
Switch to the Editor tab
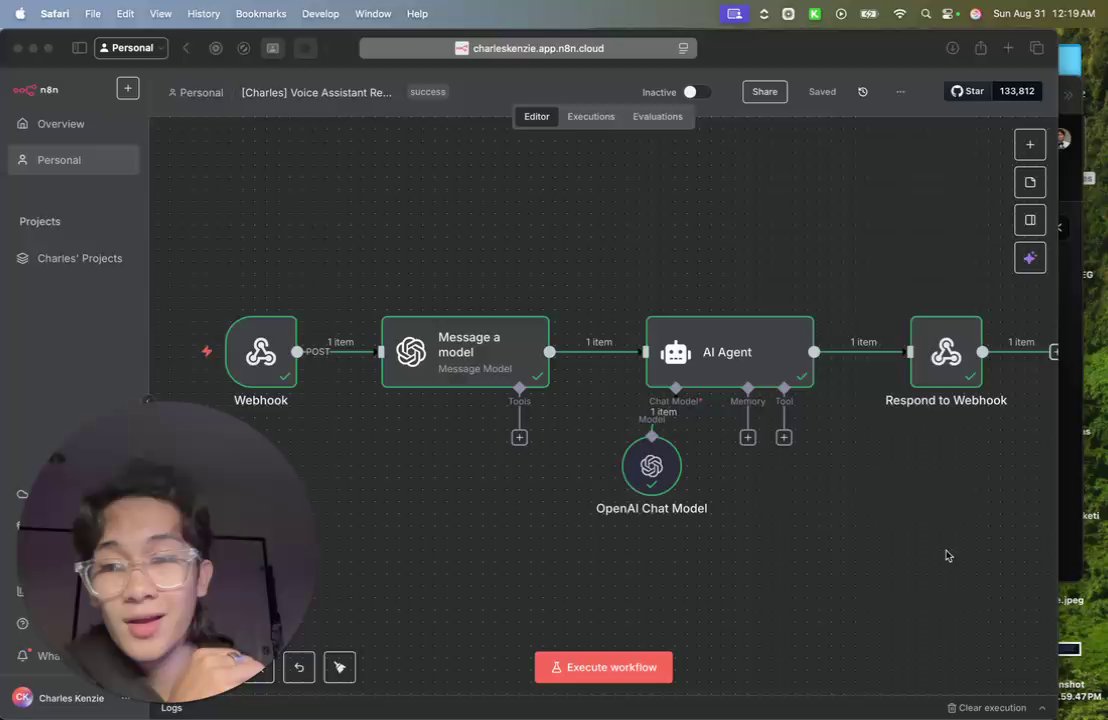tap(536, 117)
